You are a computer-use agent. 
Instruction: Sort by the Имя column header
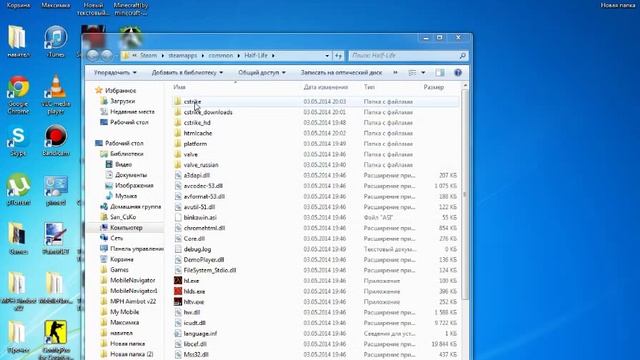point(179,87)
